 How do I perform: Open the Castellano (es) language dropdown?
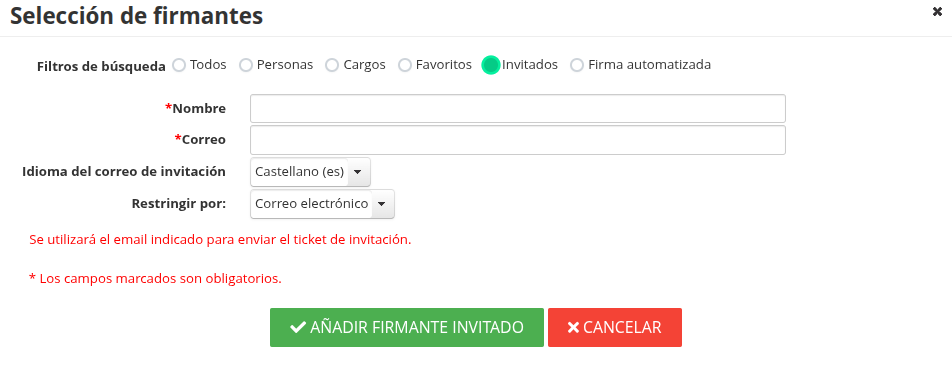tap(310, 172)
